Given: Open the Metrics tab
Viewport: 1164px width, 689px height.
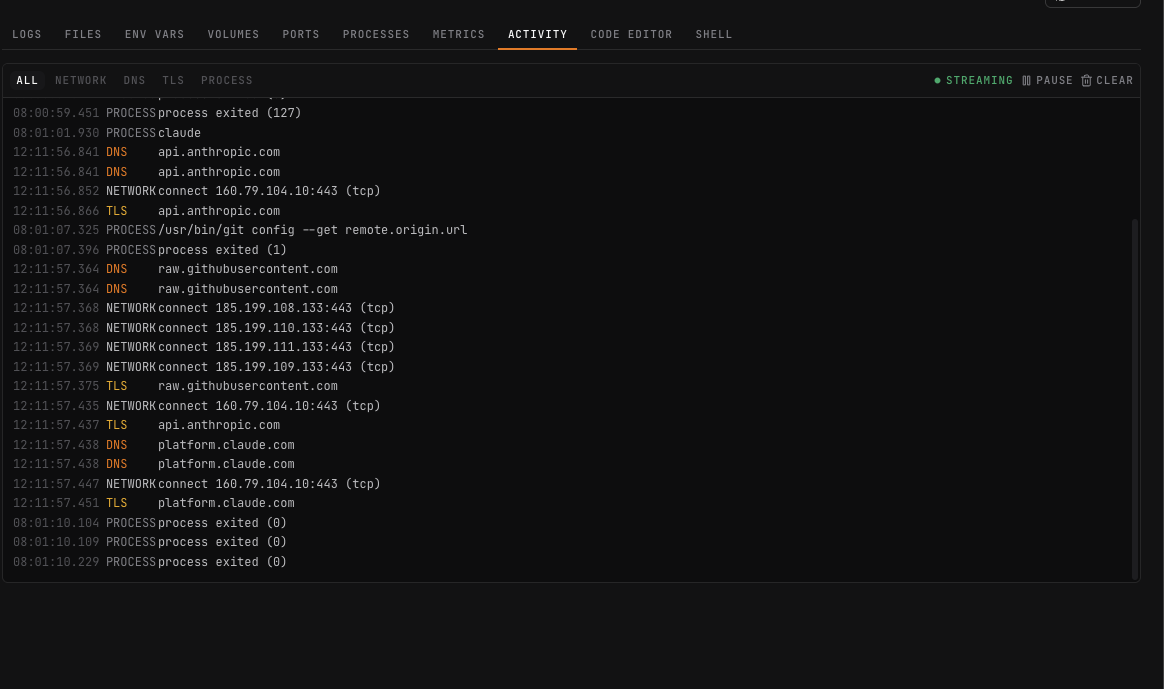Looking at the screenshot, I should pos(458,34).
